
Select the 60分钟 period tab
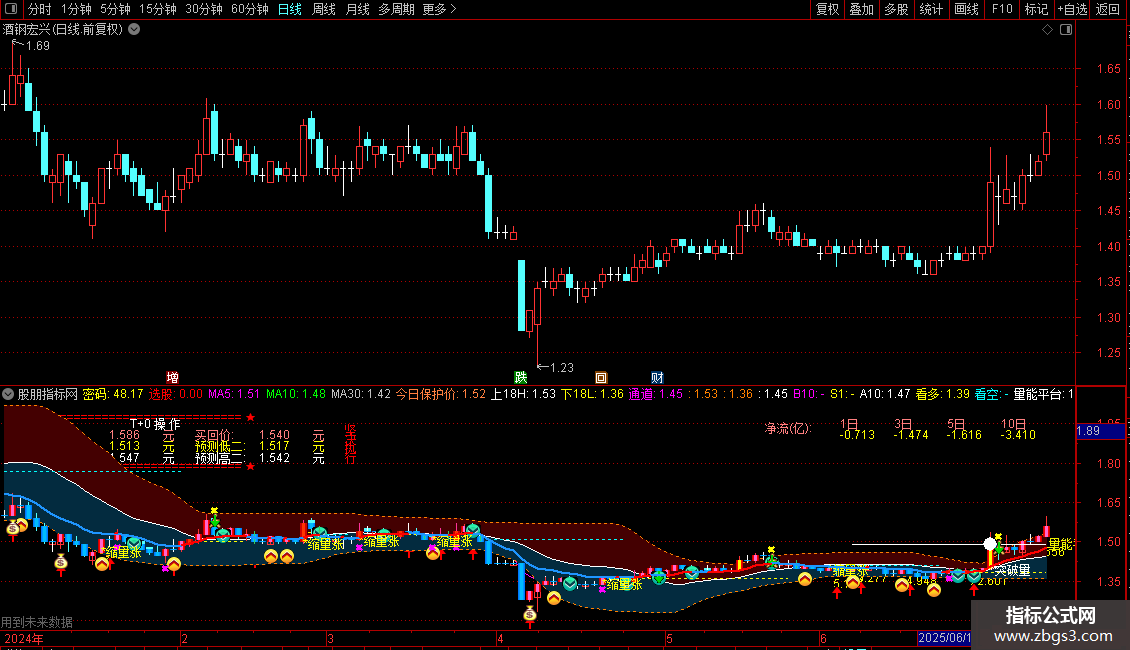[250, 9]
